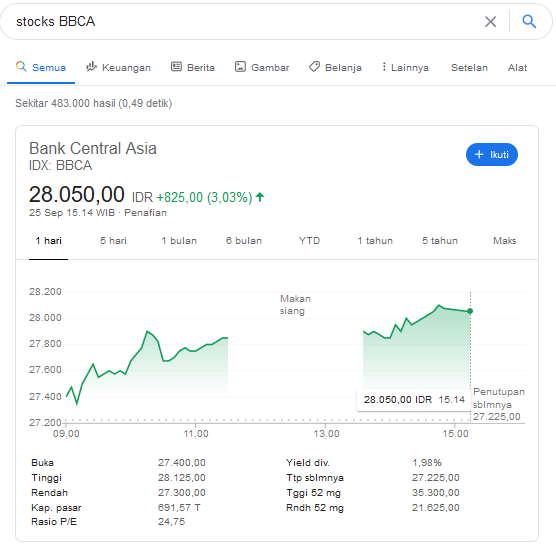Select the YTD chart range
The width and height of the screenshot is (556, 544).
pyautogui.click(x=310, y=240)
